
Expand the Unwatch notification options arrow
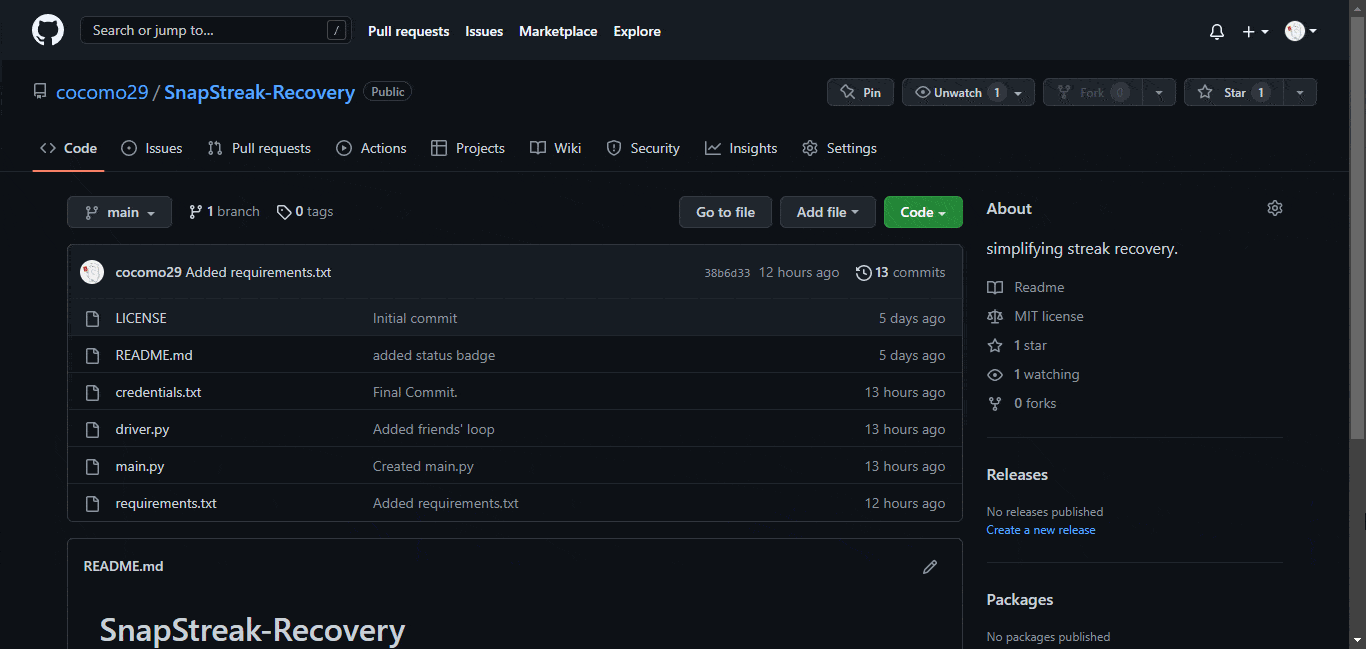tap(1019, 92)
